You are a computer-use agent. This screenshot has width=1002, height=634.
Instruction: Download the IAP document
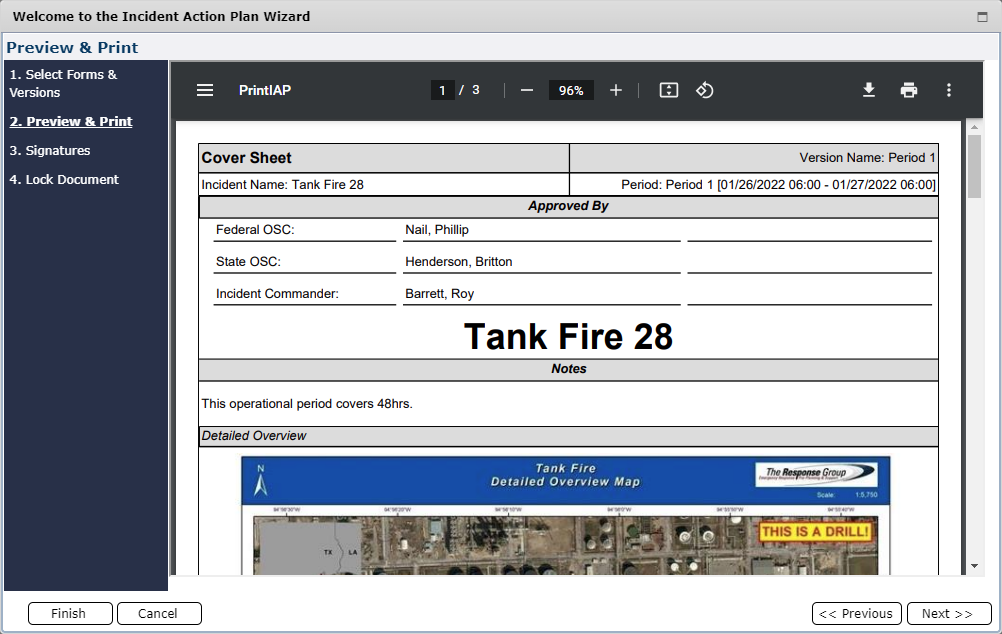tap(868, 90)
